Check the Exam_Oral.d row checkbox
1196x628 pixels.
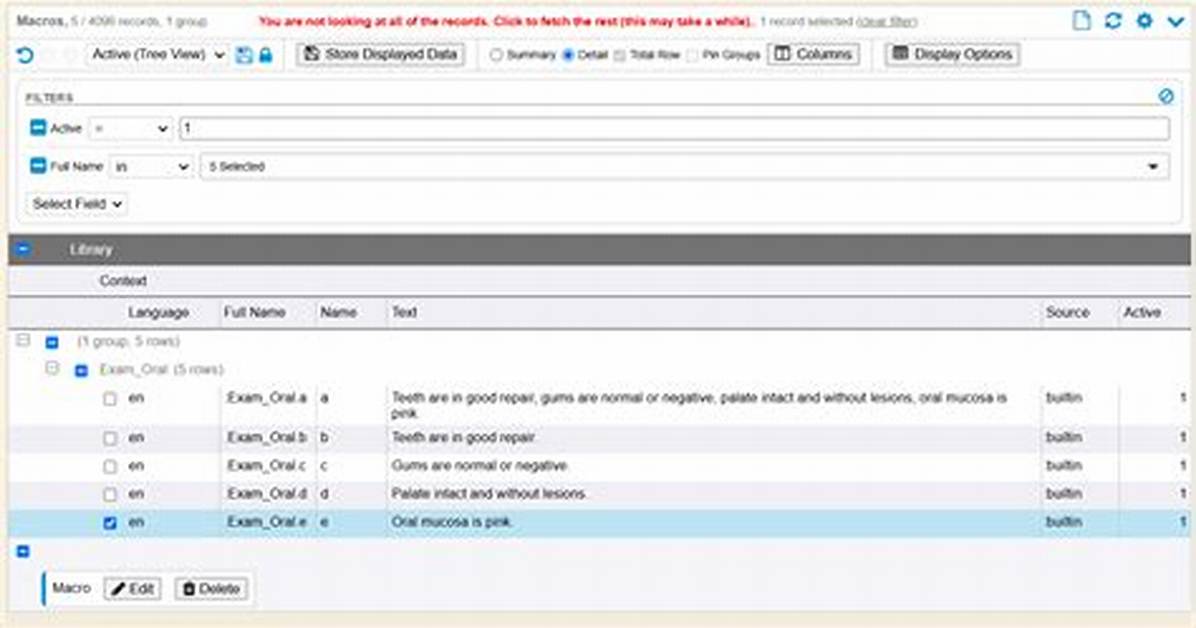(110, 494)
